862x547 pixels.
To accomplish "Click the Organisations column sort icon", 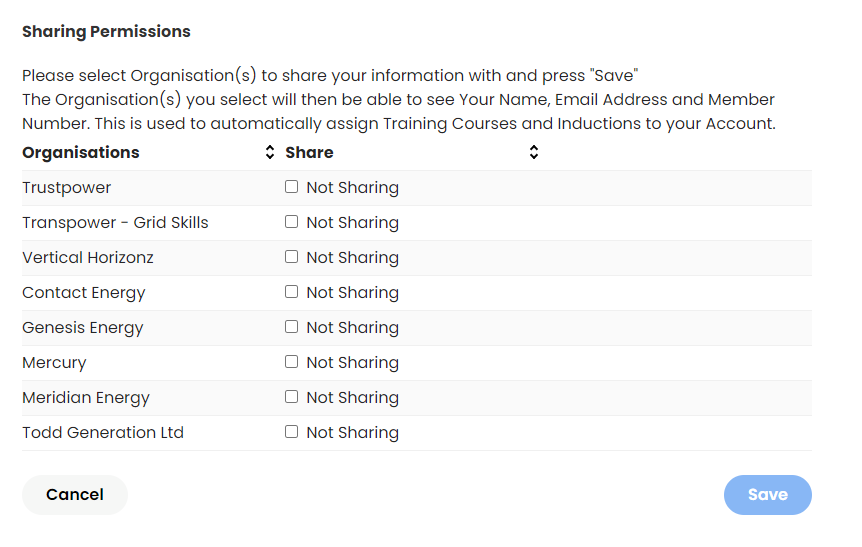I will coord(269,153).
